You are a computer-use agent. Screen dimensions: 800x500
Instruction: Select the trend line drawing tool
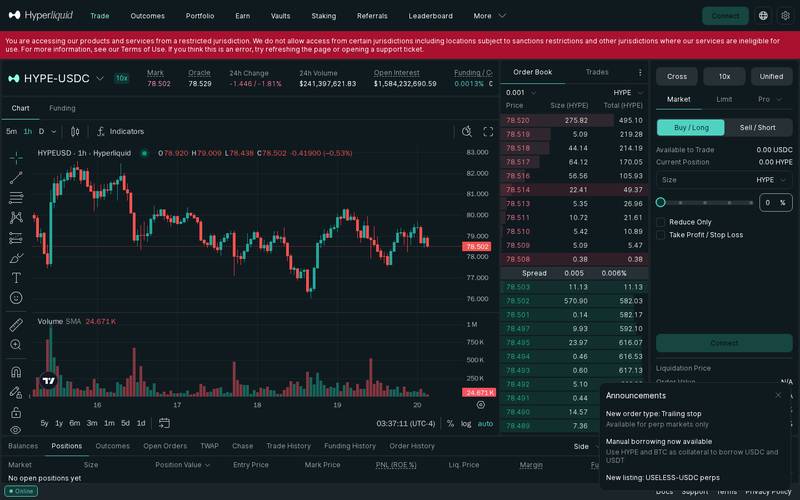click(x=16, y=178)
